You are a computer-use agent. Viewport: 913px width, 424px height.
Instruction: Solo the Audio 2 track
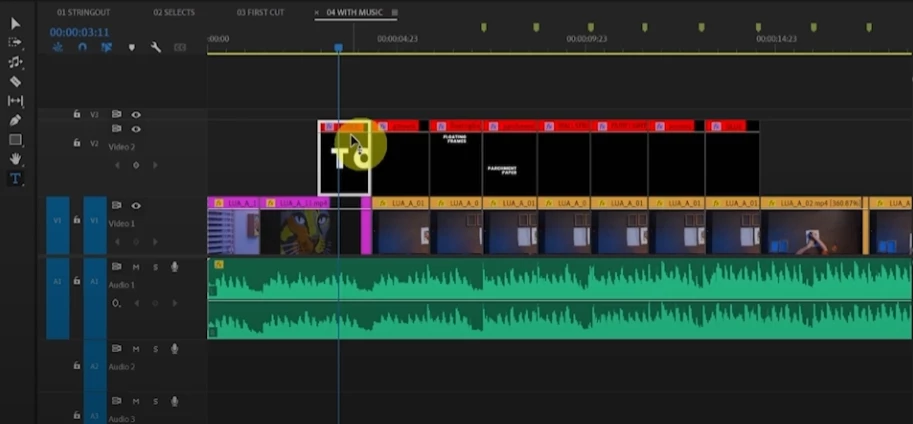(155, 349)
